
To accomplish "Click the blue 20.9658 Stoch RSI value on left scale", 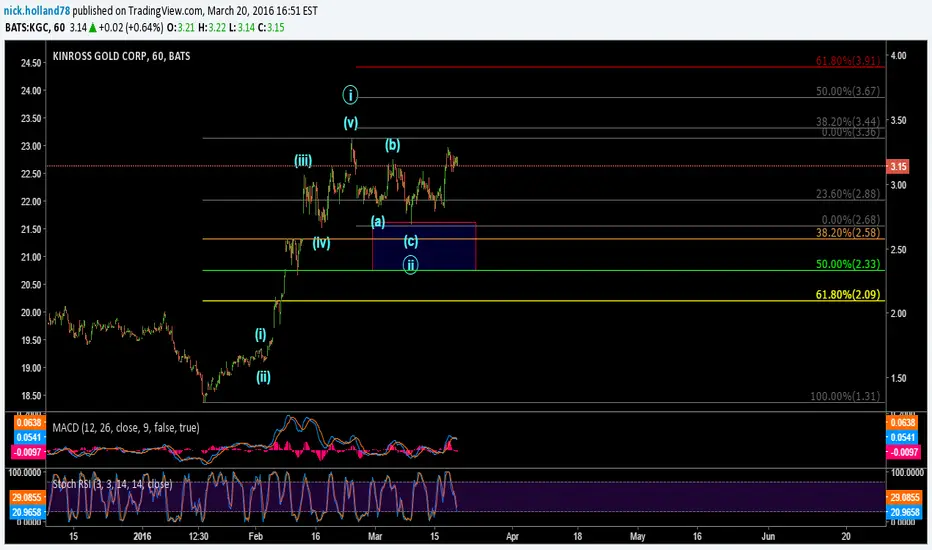I will pyautogui.click(x=26, y=512).
